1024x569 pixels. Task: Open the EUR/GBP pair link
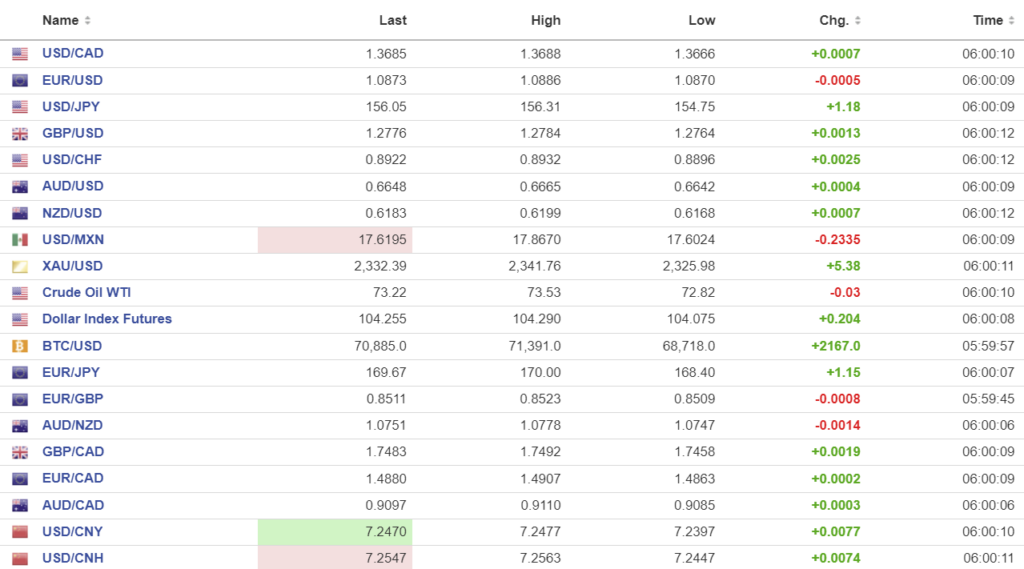[72, 399]
